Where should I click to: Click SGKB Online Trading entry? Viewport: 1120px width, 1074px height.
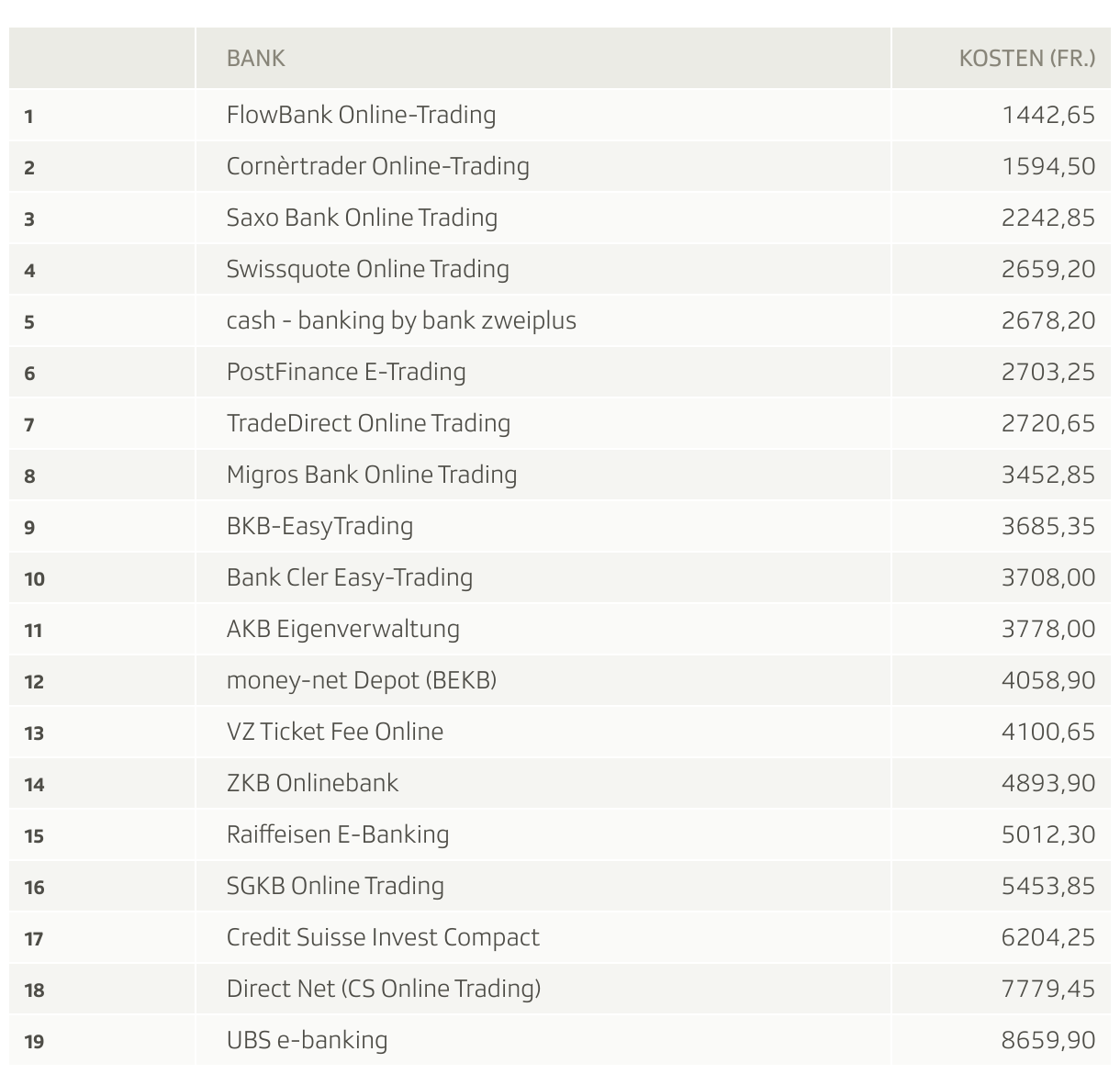335,886
